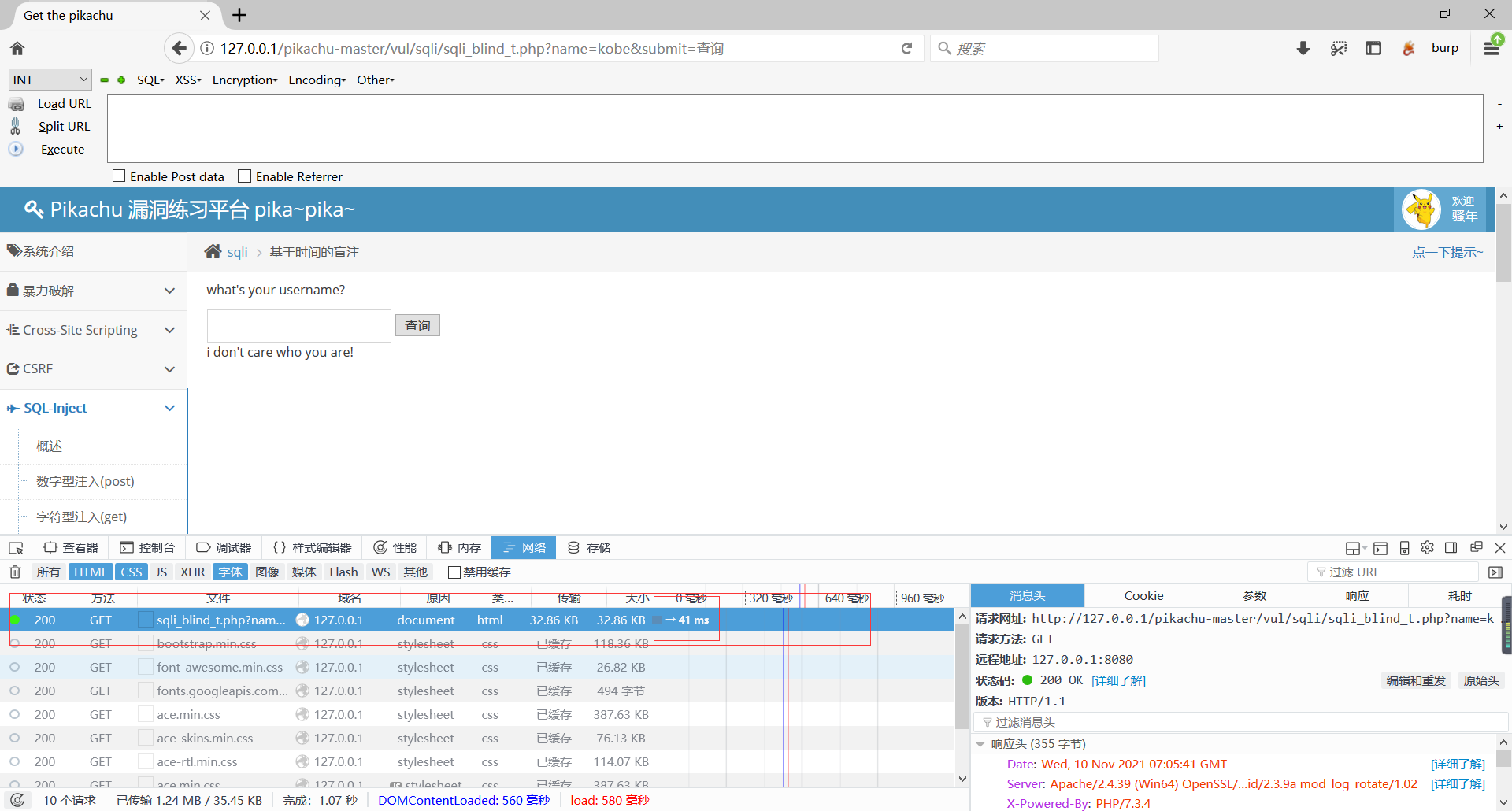The image size is (1512, 811).
Task: Open the XSS dropdown menu
Action: click(187, 80)
